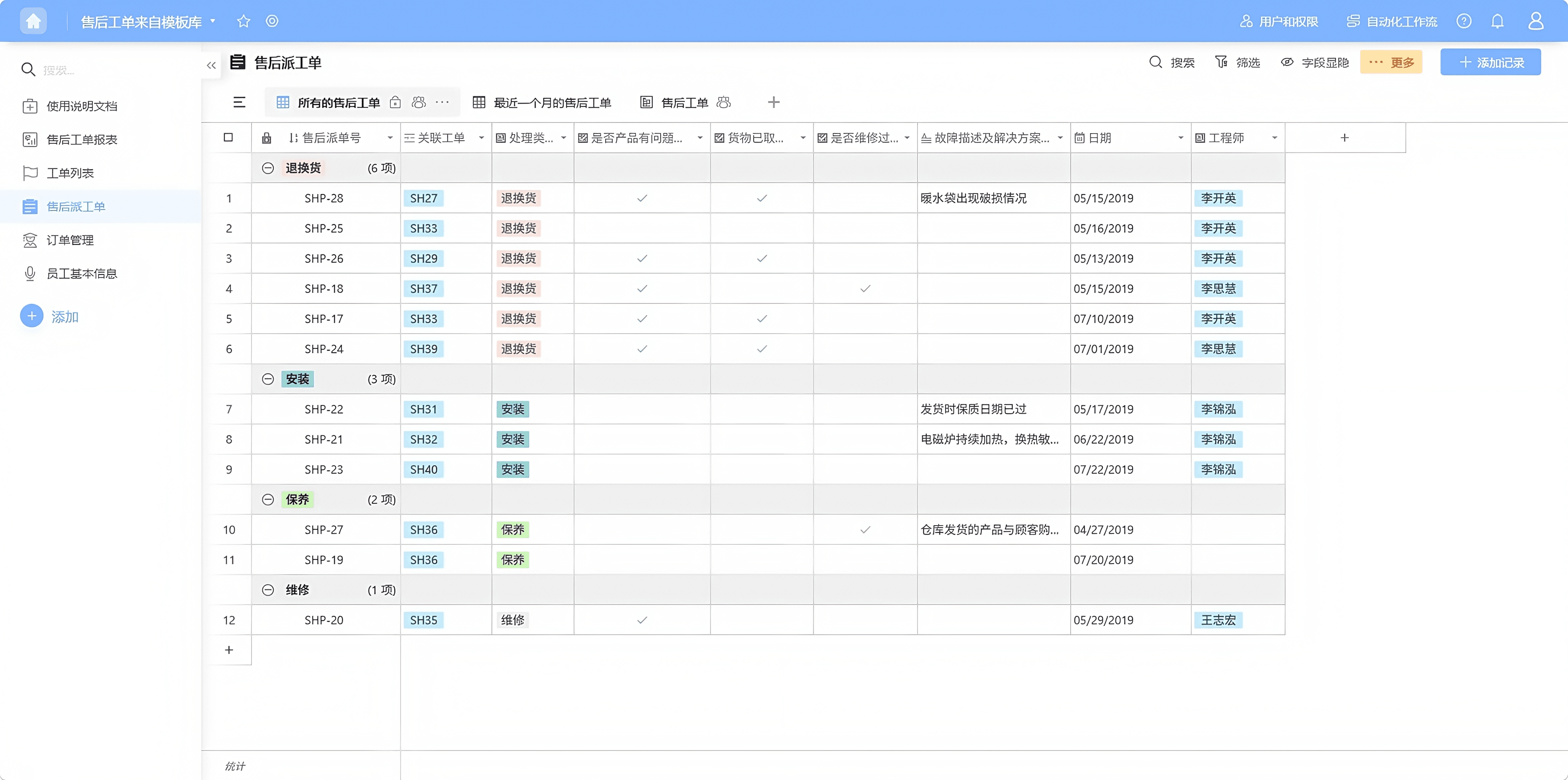Viewport: 1568px width, 780px height.
Task: Toggle 是否产品有问题 checkbox for SHP-25
Action: pos(641,228)
